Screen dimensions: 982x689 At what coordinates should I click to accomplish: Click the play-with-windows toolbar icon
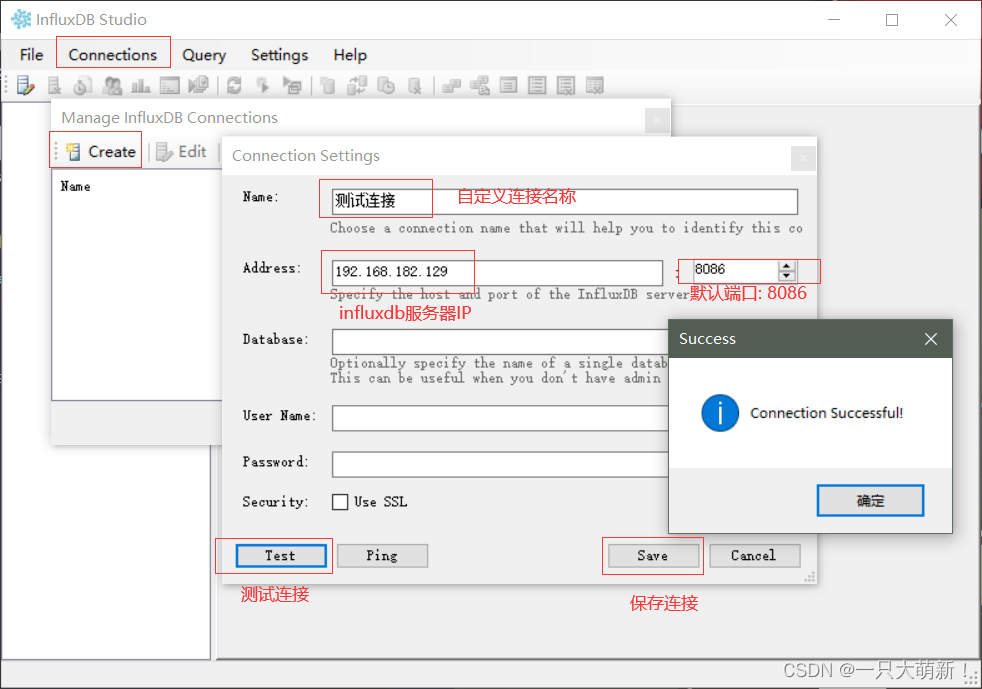292,85
